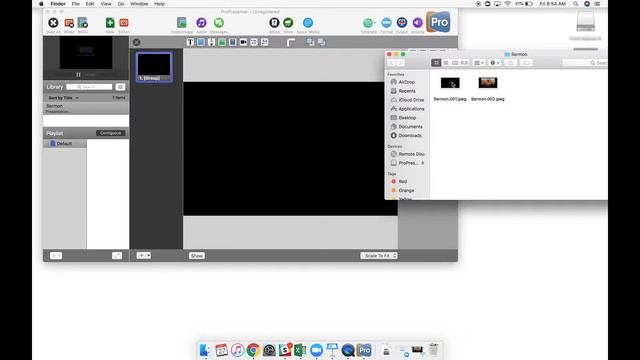Open the green Messages icon
This screenshot has width=640, height=360.
219,23
